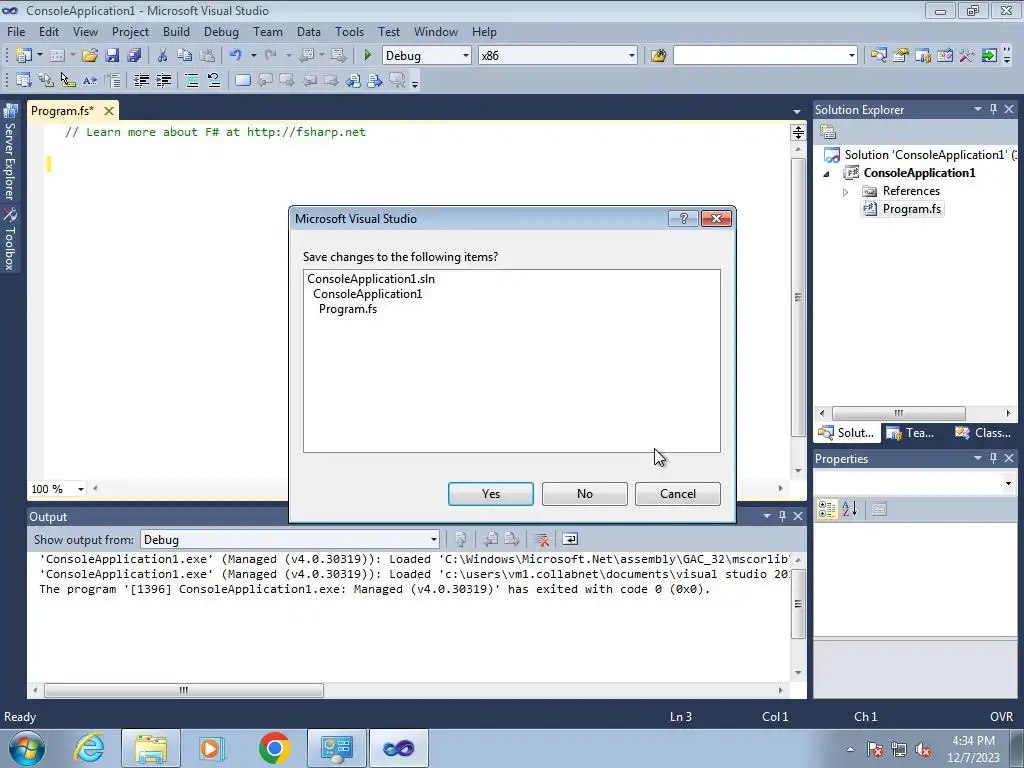Click the Help question mark in dialog
The width and height of the screenshot is (1024, 768).
(x=683, y=219)
